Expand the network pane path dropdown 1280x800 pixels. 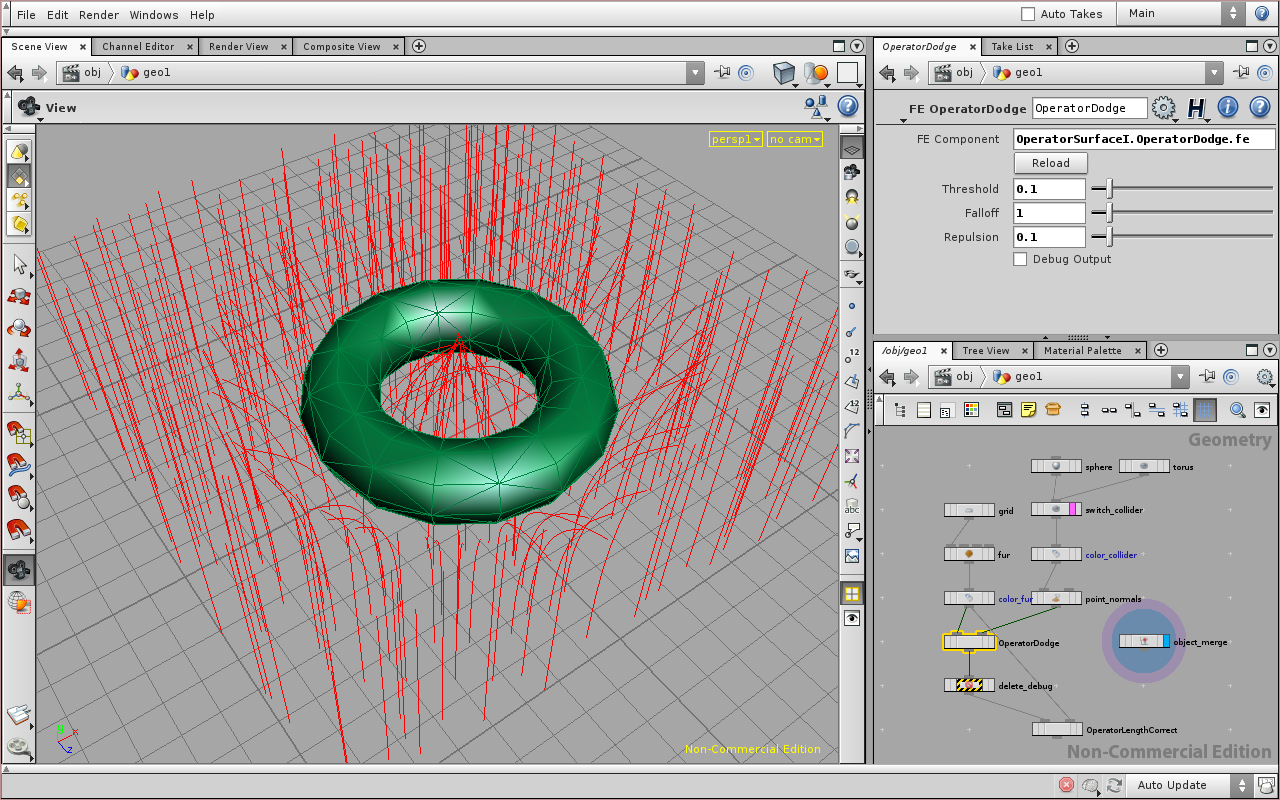pos(1181,377)
